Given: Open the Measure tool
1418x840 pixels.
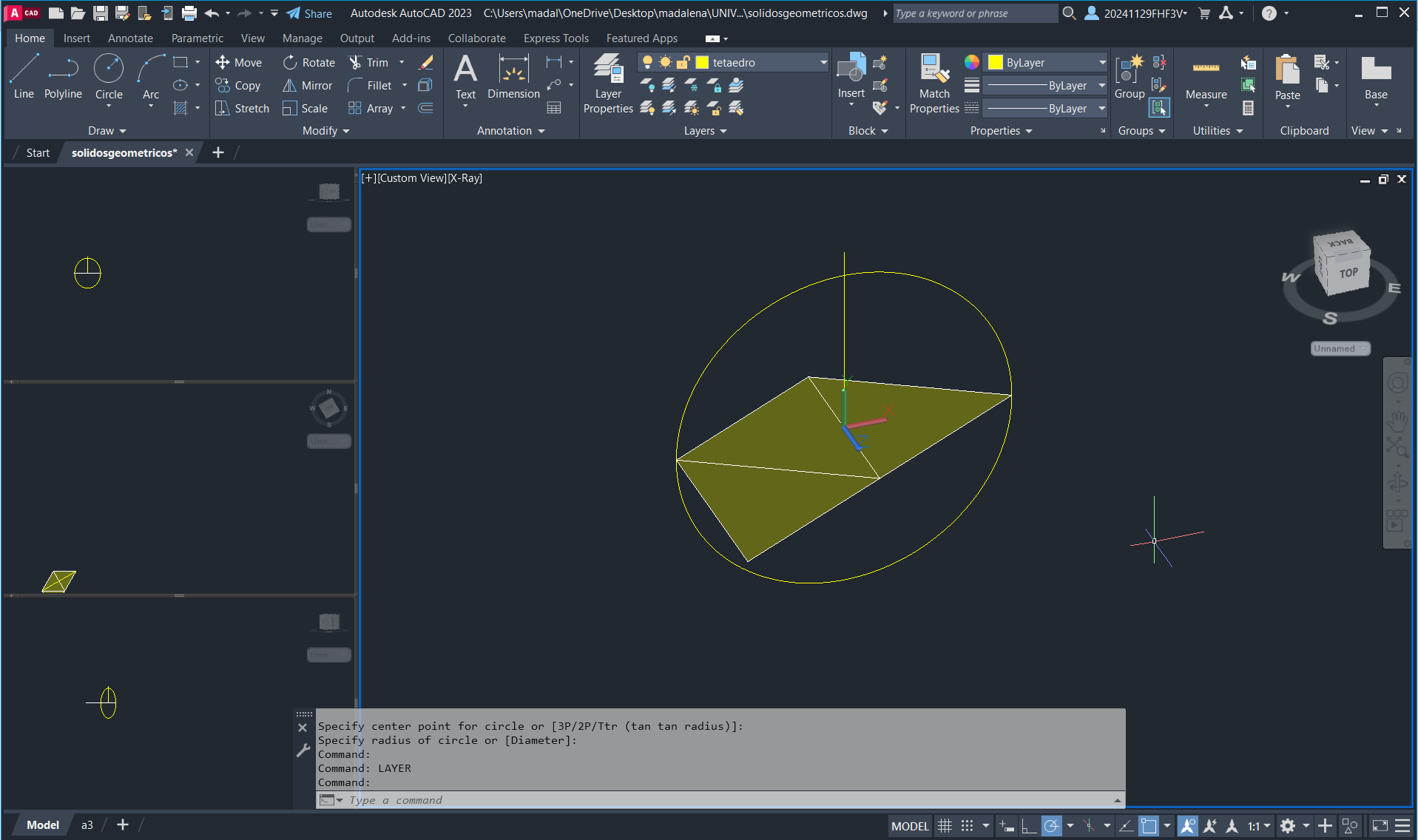Looking at the screenshot, I should 1206,77.
